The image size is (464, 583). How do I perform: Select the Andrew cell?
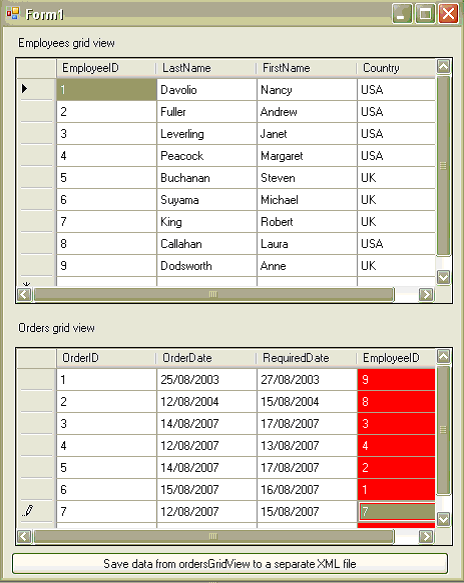[307, 112]
